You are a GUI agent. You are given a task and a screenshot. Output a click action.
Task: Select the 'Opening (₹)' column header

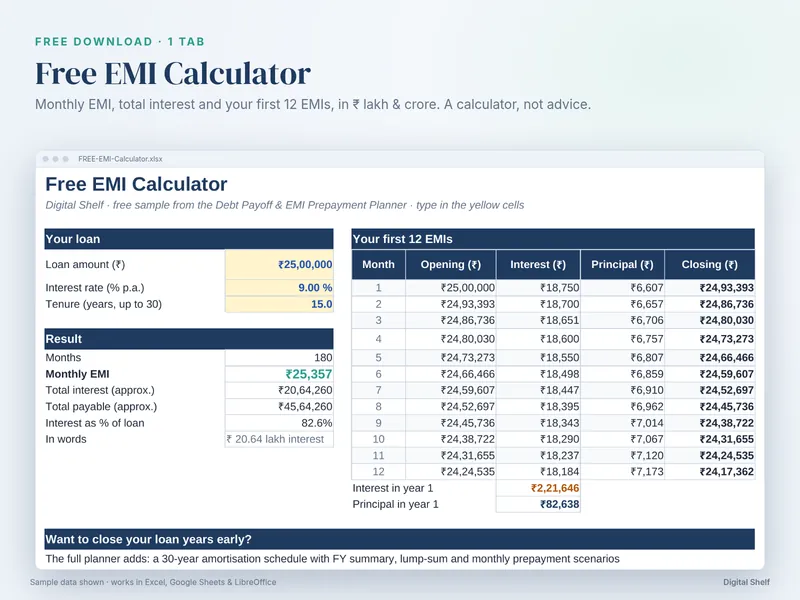point(451,264)
